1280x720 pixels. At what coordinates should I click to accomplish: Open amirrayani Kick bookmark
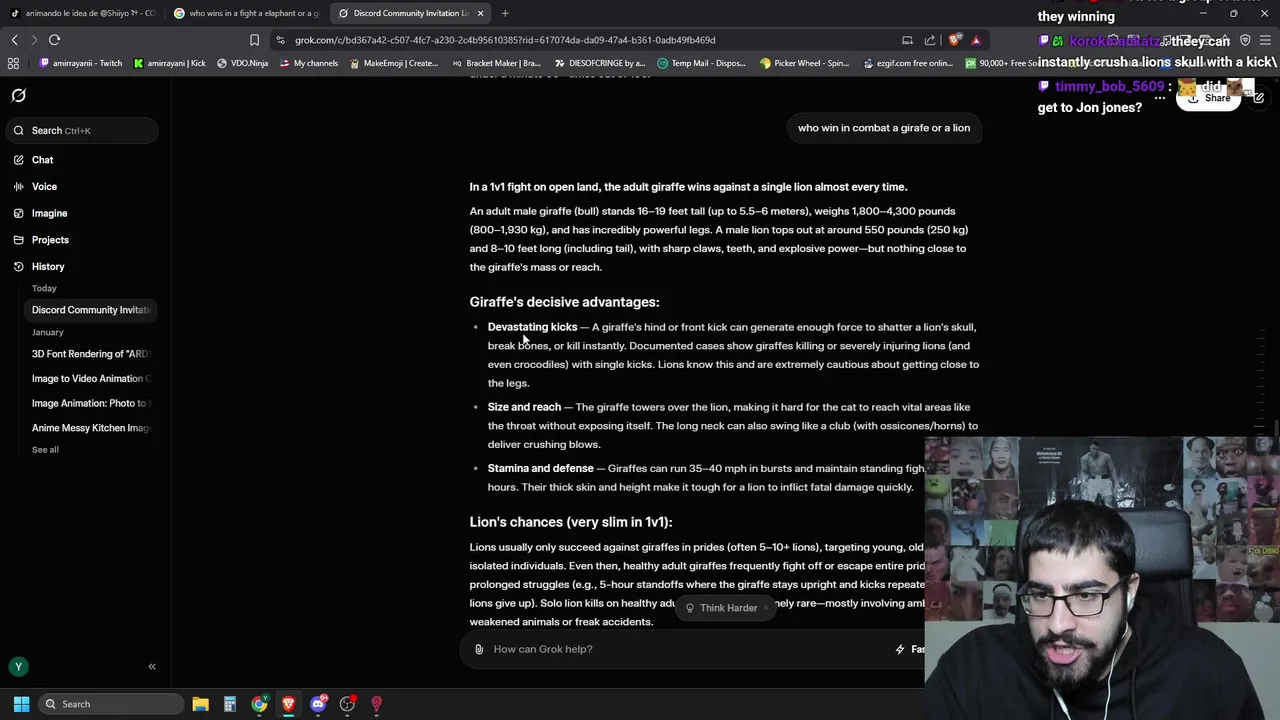click(x=169, y=63)
